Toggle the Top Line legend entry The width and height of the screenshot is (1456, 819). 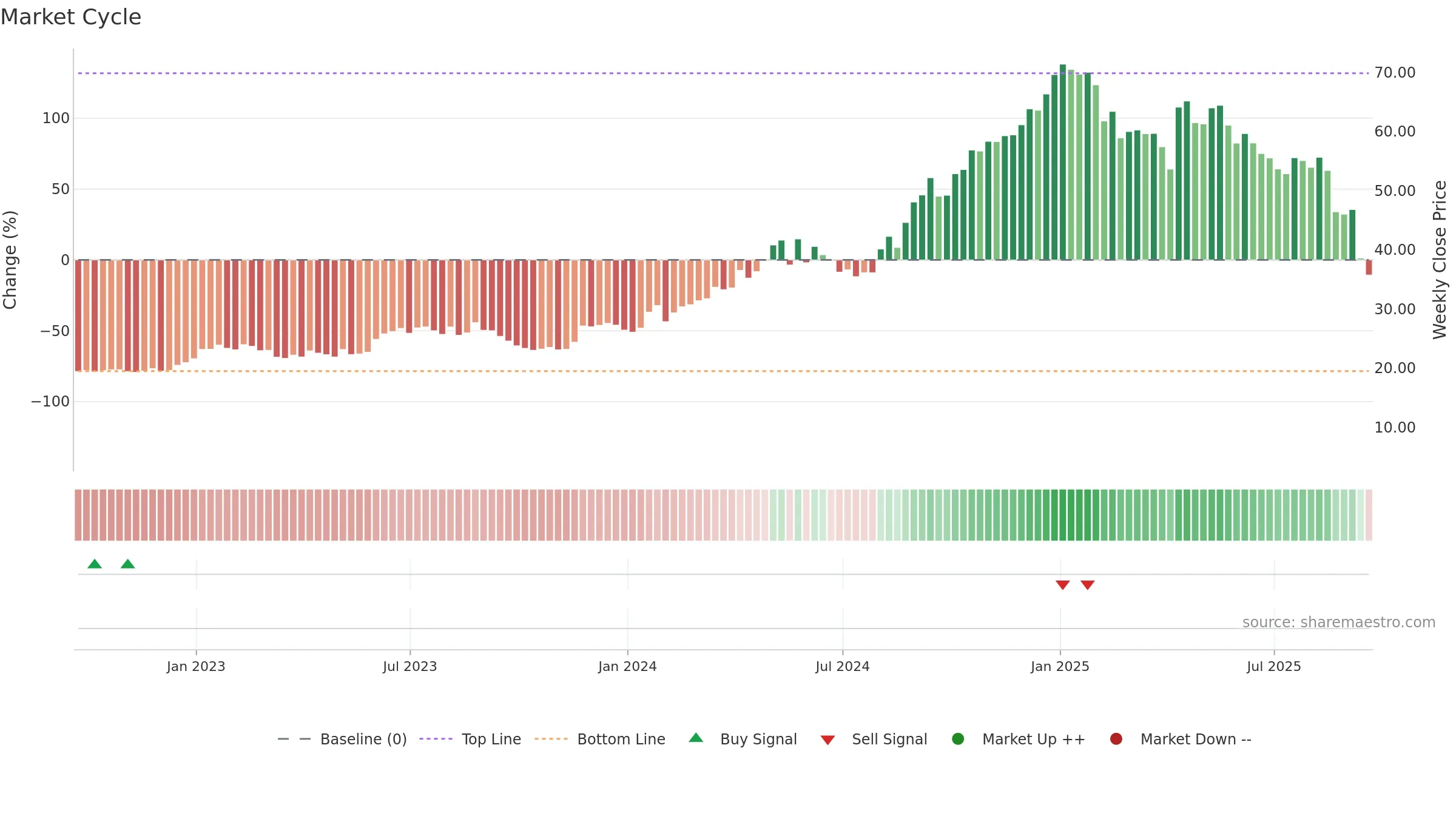click(x=470, y=739)
